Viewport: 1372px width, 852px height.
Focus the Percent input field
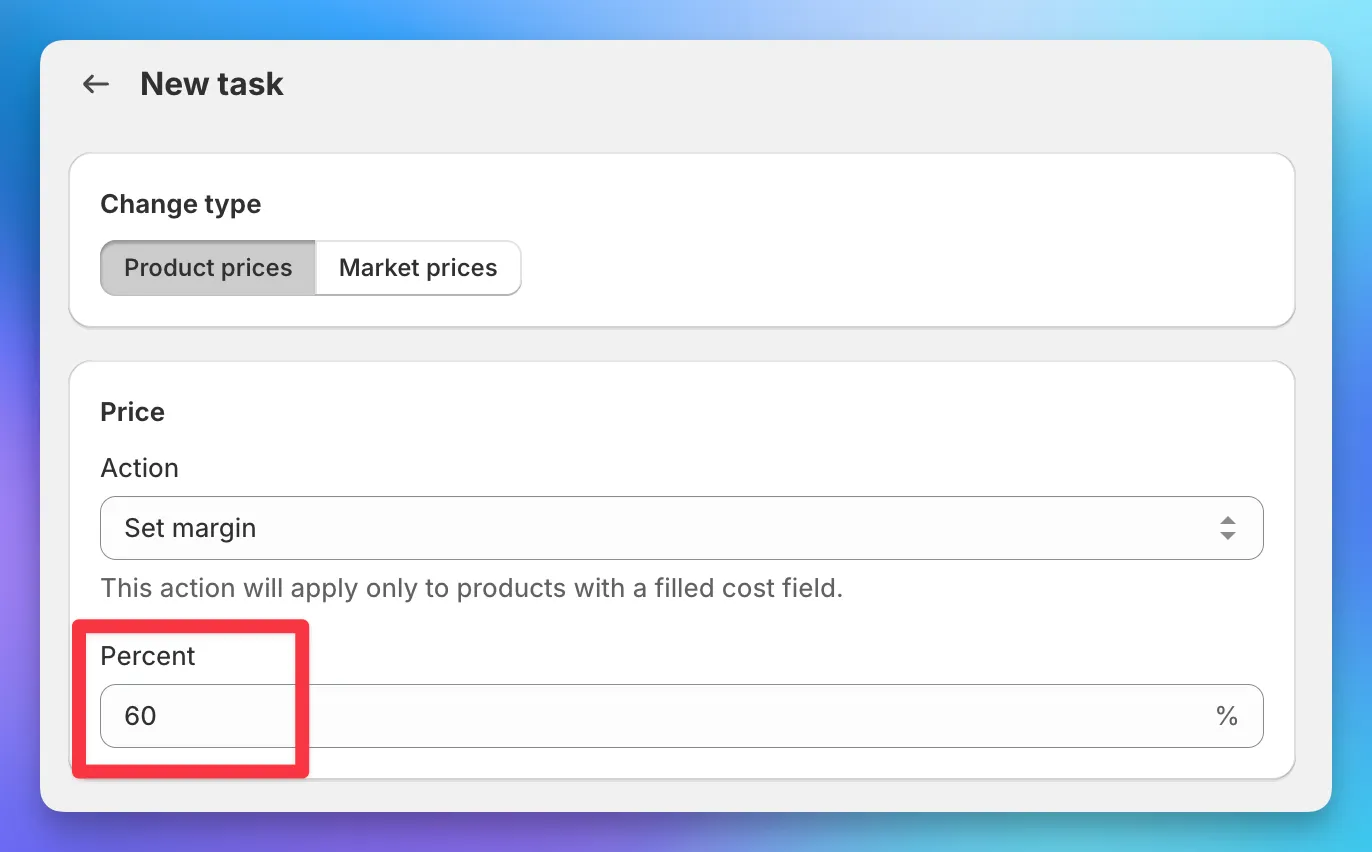(400, 716)
